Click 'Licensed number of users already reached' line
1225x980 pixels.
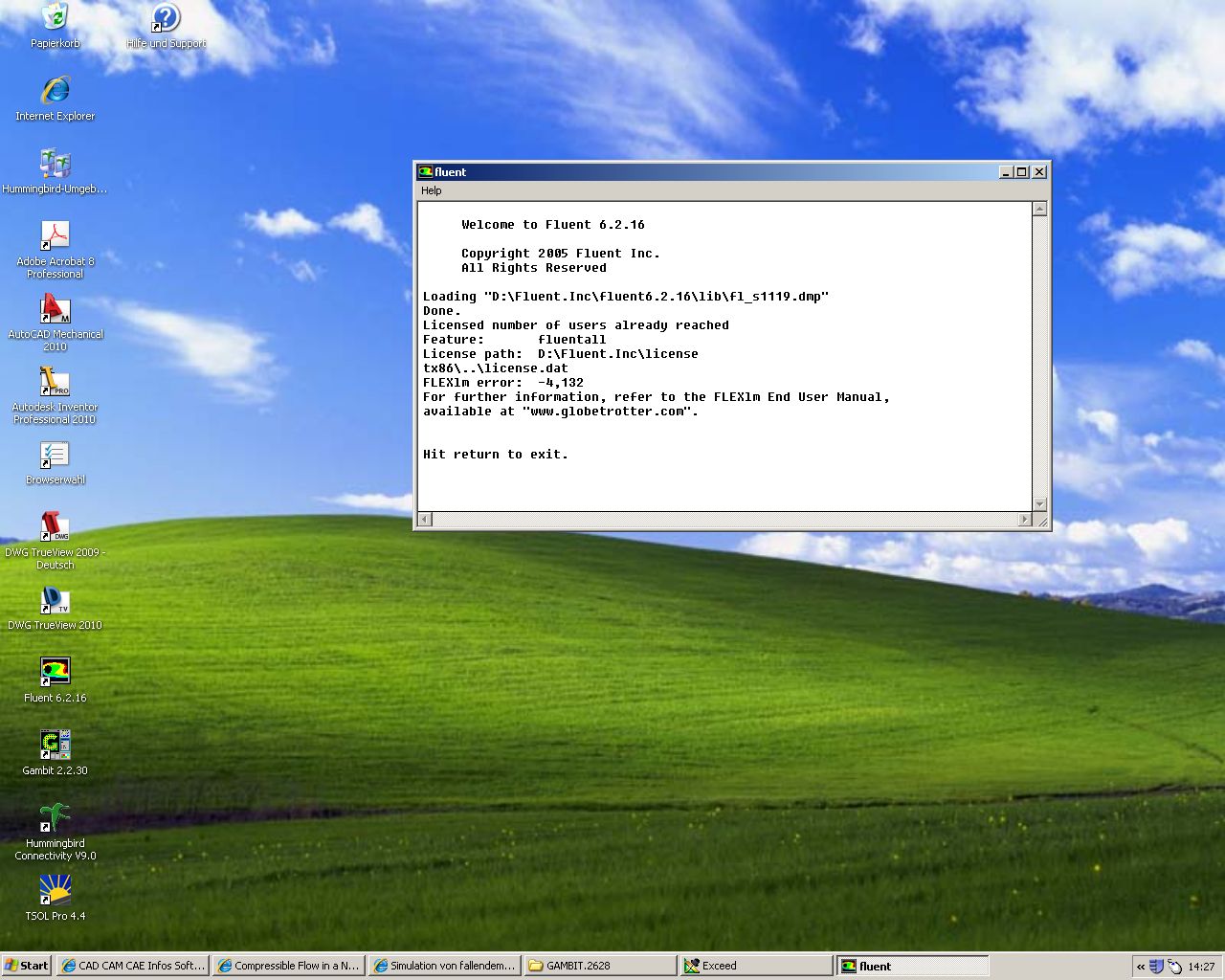tap(576, 325)
